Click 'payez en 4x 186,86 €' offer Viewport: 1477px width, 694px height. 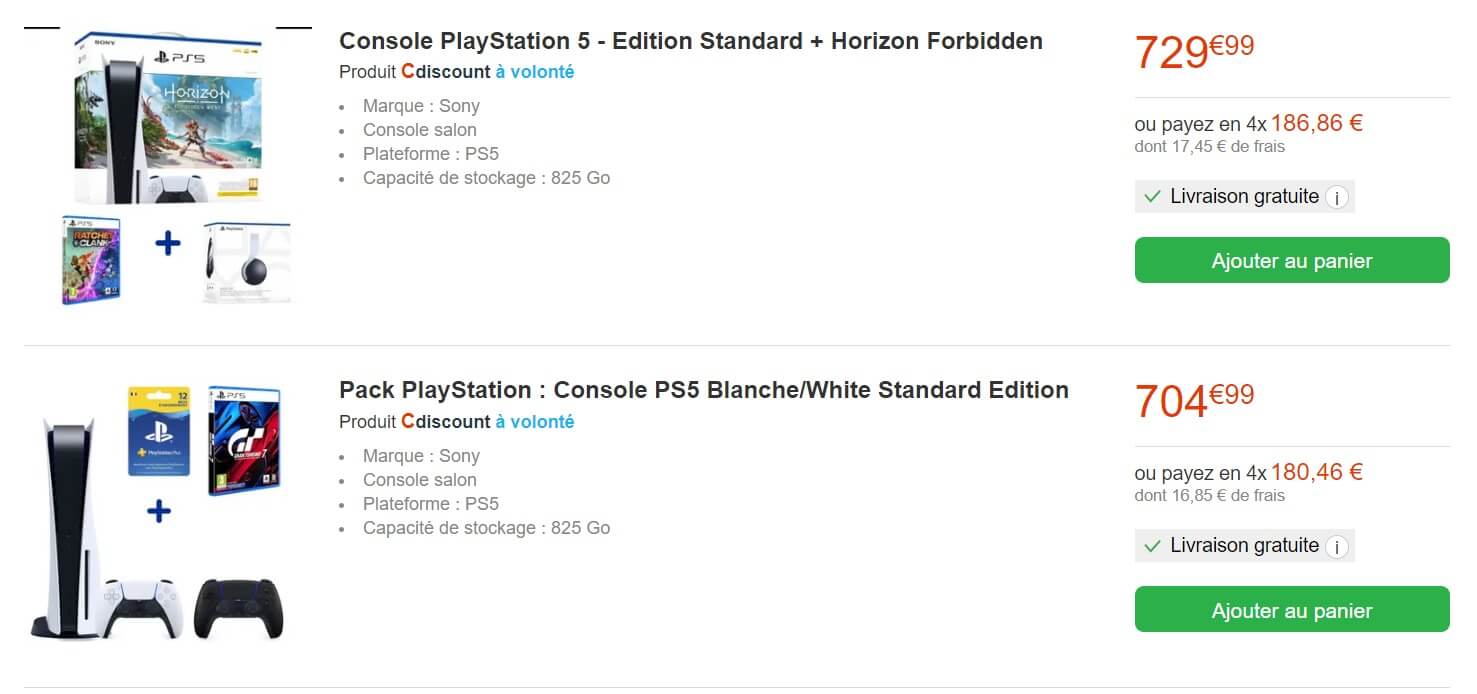click(x=1248, y=124)
